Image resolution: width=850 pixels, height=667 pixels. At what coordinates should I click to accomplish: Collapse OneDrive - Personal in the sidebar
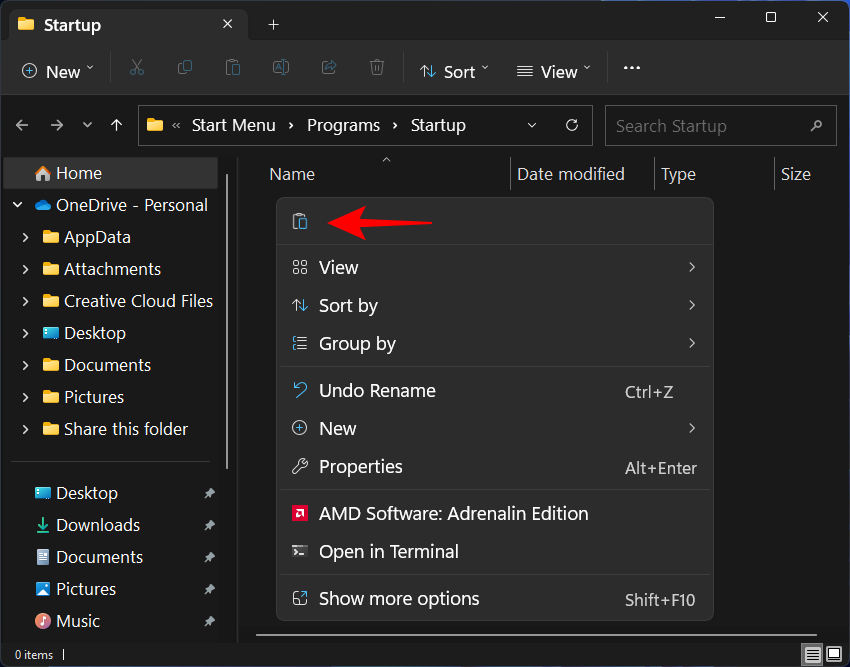coord(17,205)
